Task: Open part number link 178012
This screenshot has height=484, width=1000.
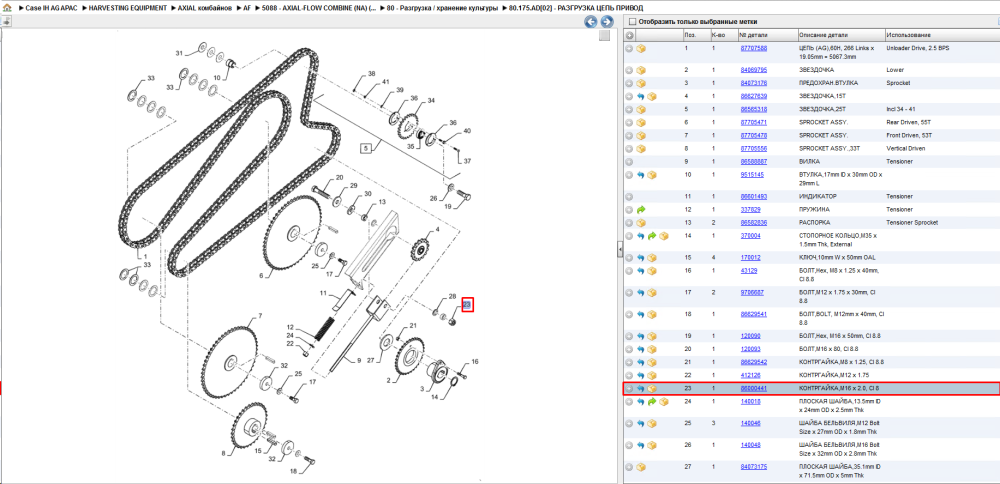Action: tap(750, 258)
